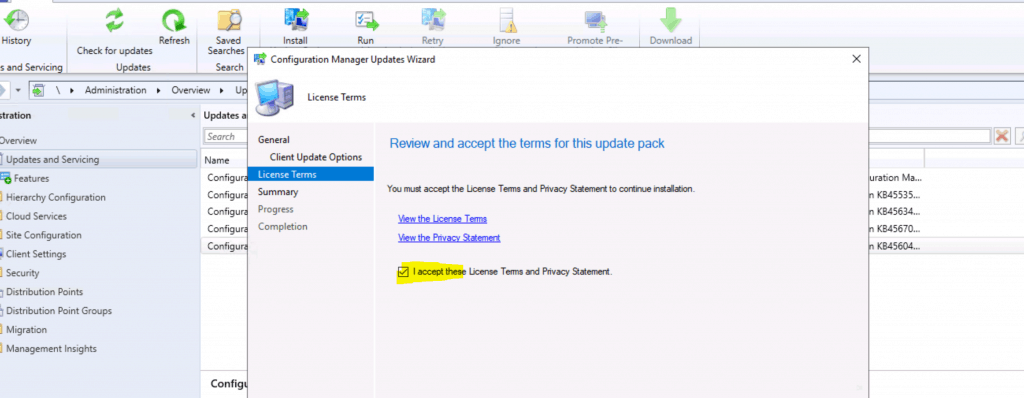Select the Management Insights node

51,349
